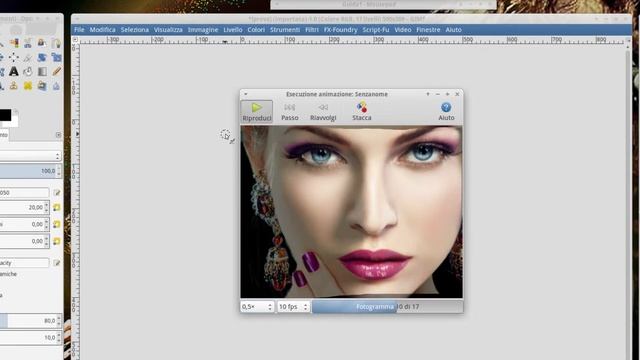Viewport: 640px width, 360px height.
Task: Click the dynamics name input field
Action: click(24, 263)
